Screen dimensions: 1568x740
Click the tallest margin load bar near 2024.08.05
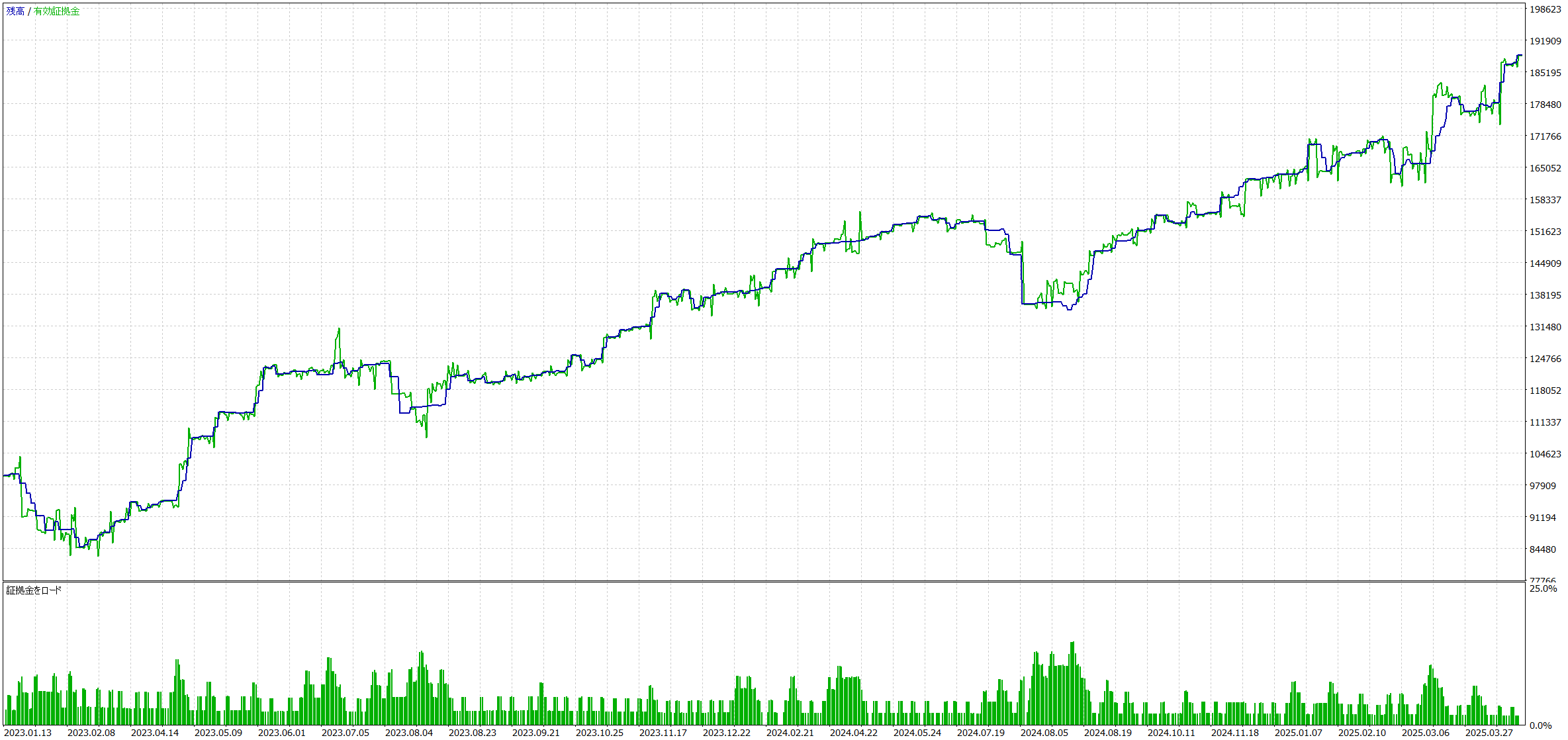coord(1072,682)
